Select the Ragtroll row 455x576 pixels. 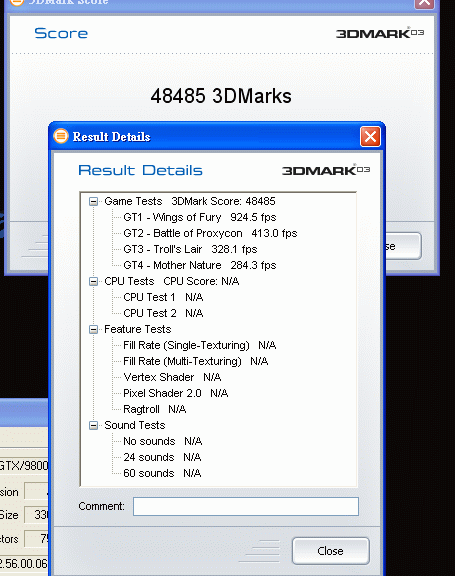155,409
